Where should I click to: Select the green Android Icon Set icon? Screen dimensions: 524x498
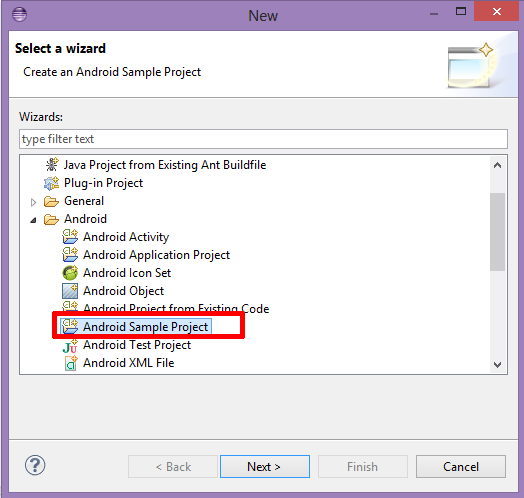(x=70, y=273)
